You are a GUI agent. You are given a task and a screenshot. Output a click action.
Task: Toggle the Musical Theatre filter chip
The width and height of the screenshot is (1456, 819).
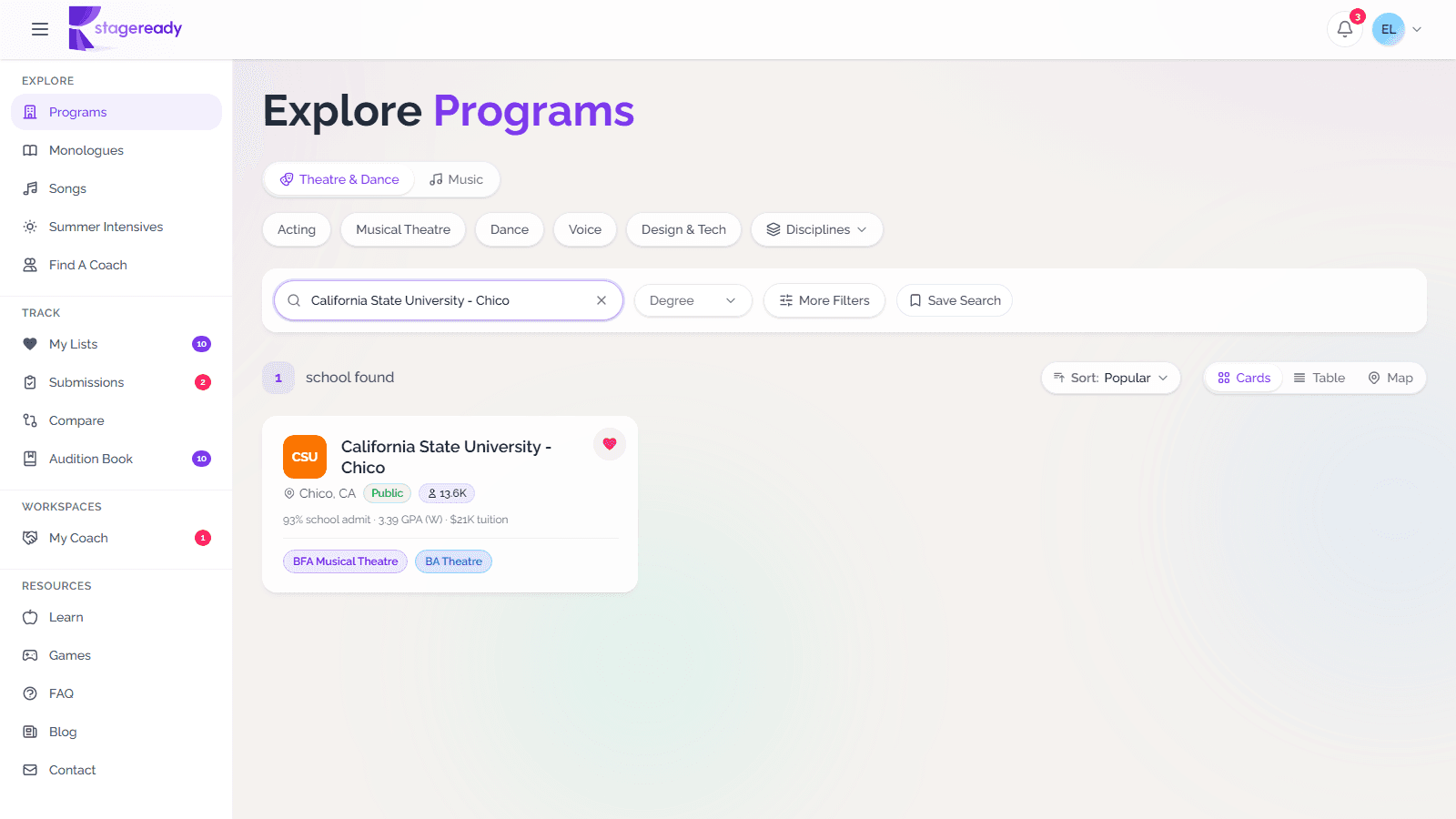[x=403, y=229]
